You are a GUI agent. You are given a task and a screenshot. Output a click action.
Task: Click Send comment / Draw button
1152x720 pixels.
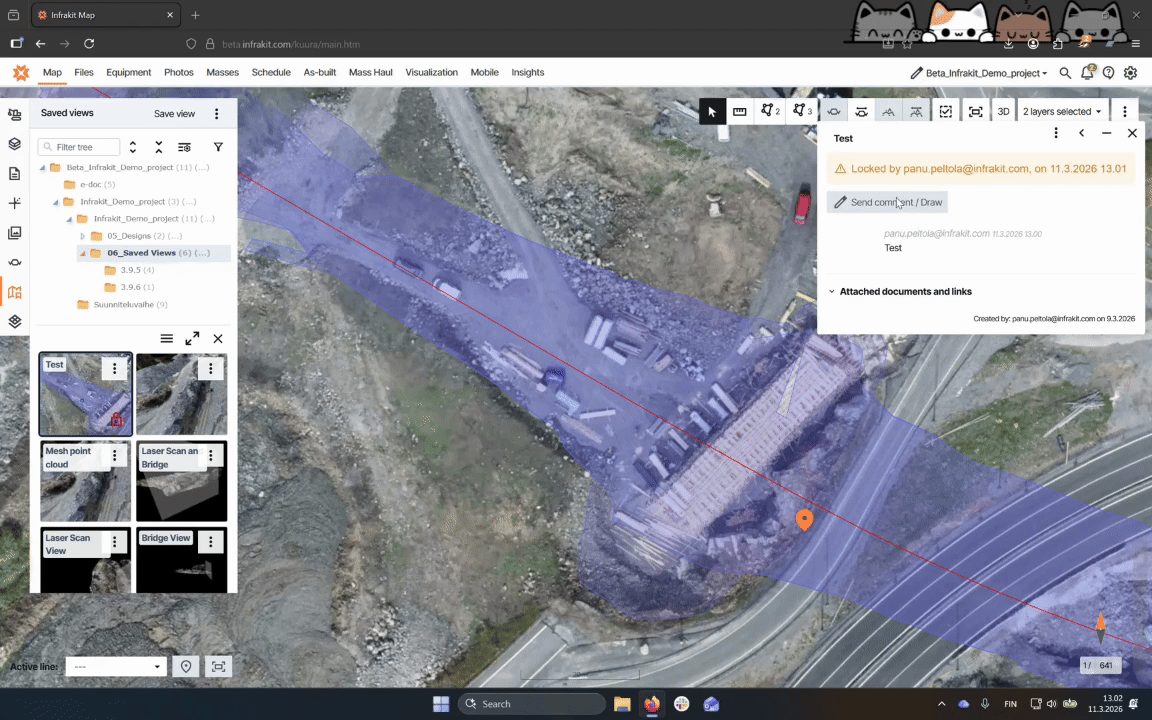pos(887,202)
